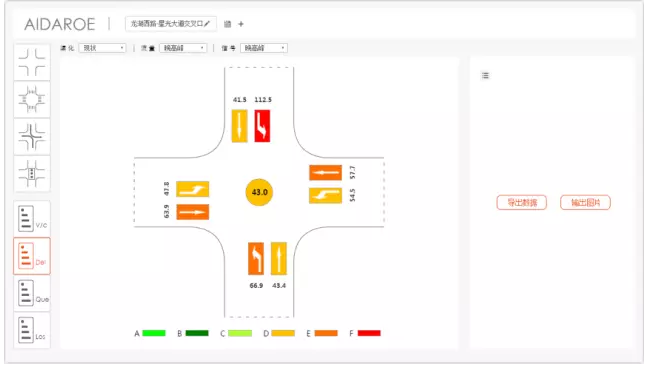Click the central 43.0 delay circle
The width and height of the screenshot is (646, 365).
(x=259, y=192)
